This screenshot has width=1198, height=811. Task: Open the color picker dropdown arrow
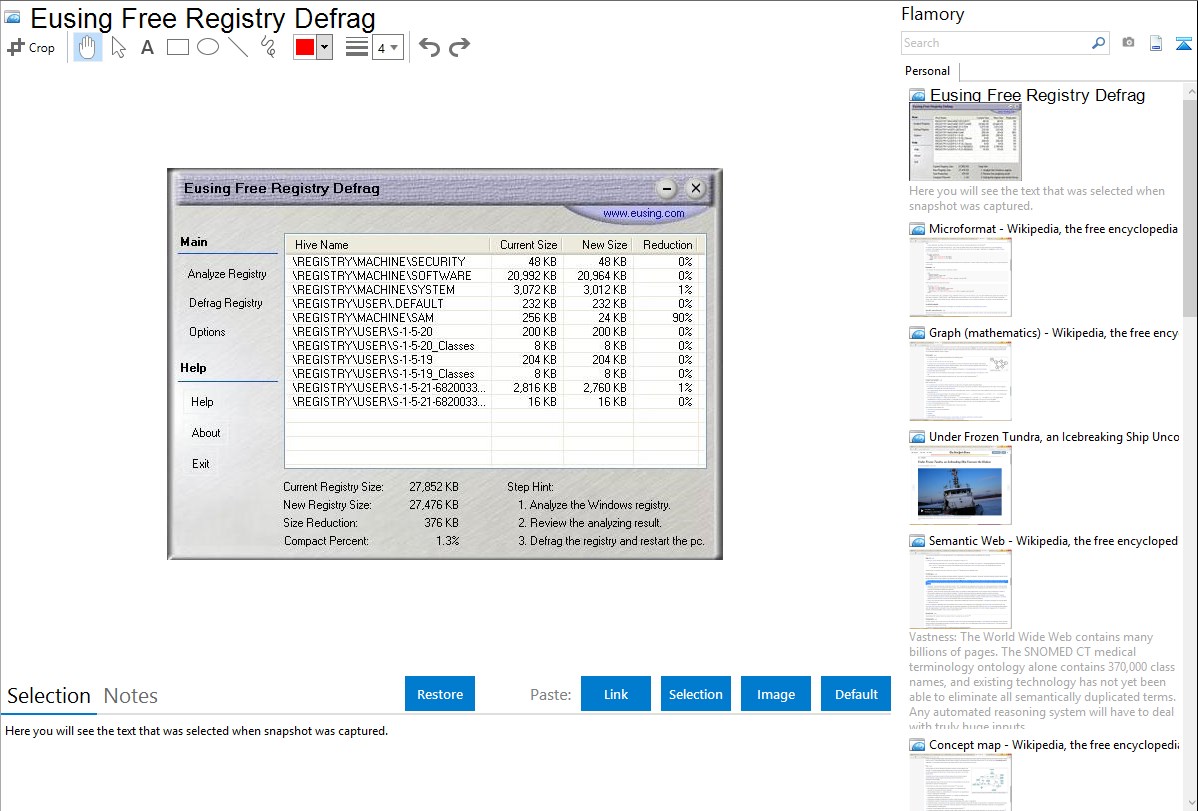click(x=324, y=47)
